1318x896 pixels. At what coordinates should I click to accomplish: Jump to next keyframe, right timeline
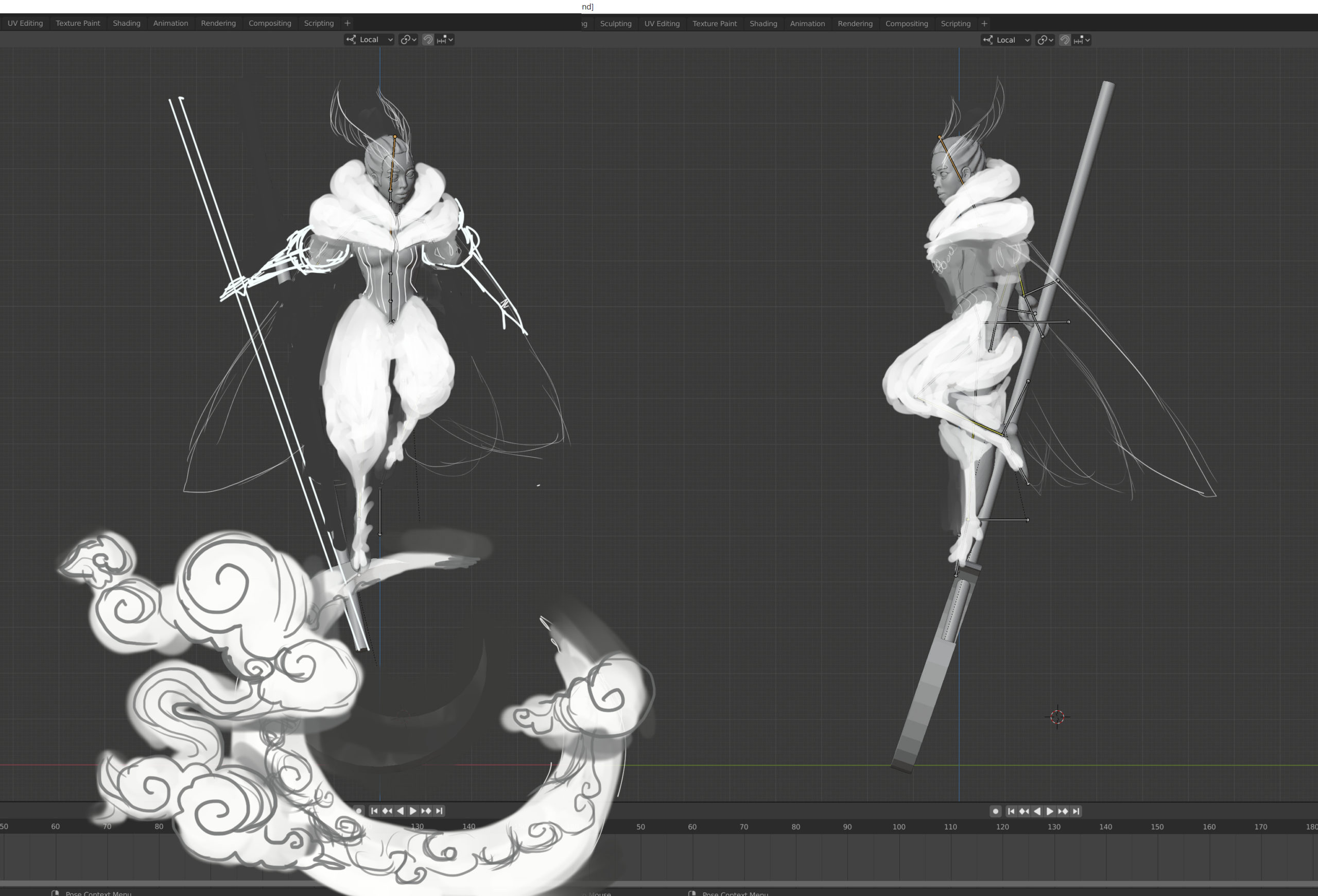[1063, 812]
